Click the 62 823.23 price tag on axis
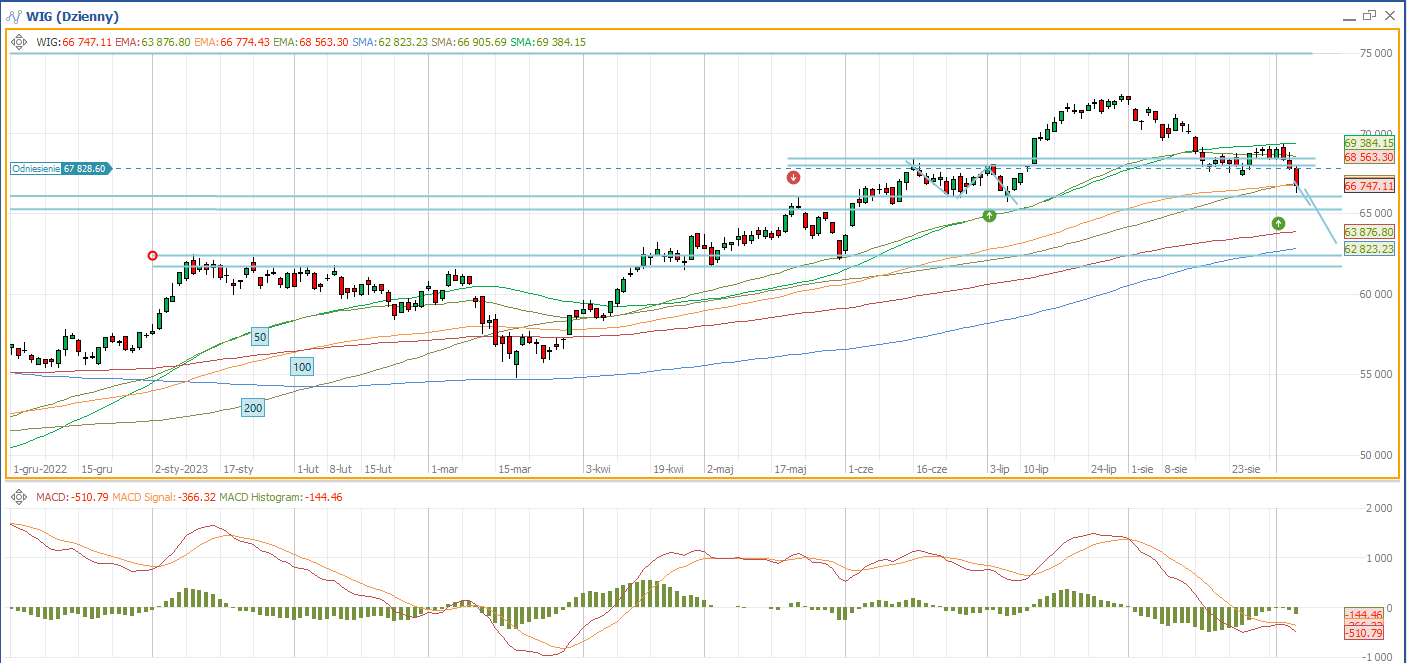Viewport: 1407px width, 663px height. tap(1370, 248)
